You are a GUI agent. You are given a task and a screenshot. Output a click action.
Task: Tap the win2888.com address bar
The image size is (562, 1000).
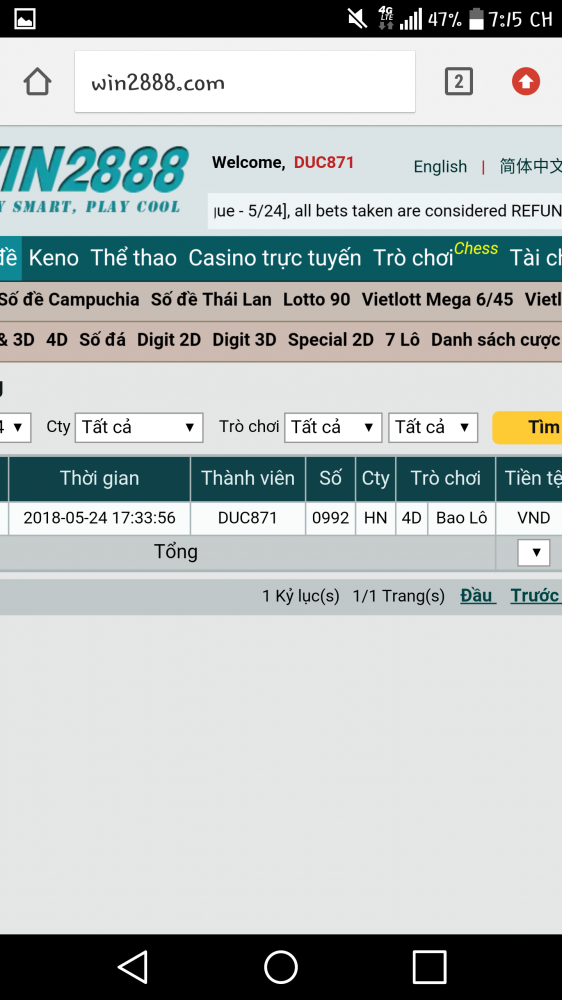(x=245, y=82)
